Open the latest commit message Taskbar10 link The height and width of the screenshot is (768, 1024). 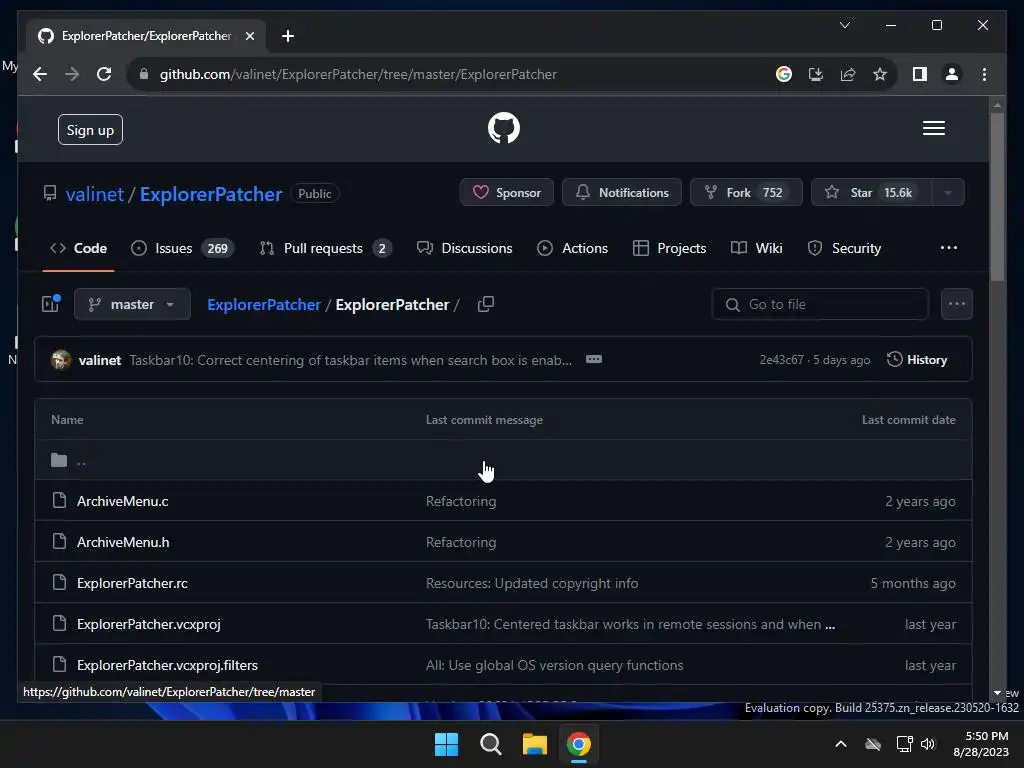point(351,360)
